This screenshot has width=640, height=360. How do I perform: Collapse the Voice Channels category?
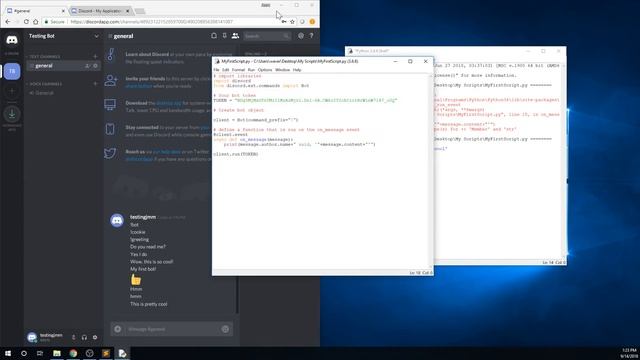(x=45, y=84)
